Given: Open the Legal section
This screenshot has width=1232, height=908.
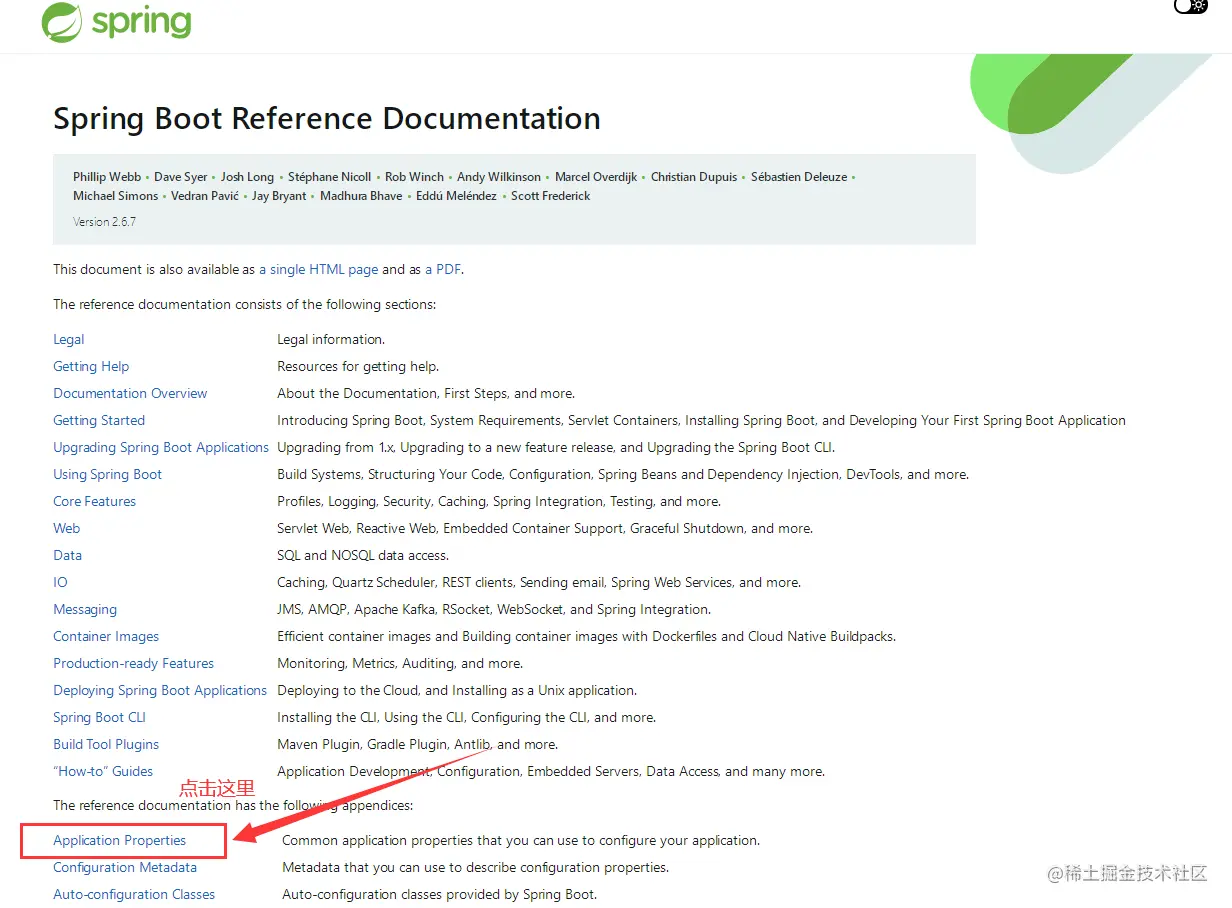Looking at the screenshot, I should [x=69, y=340].
